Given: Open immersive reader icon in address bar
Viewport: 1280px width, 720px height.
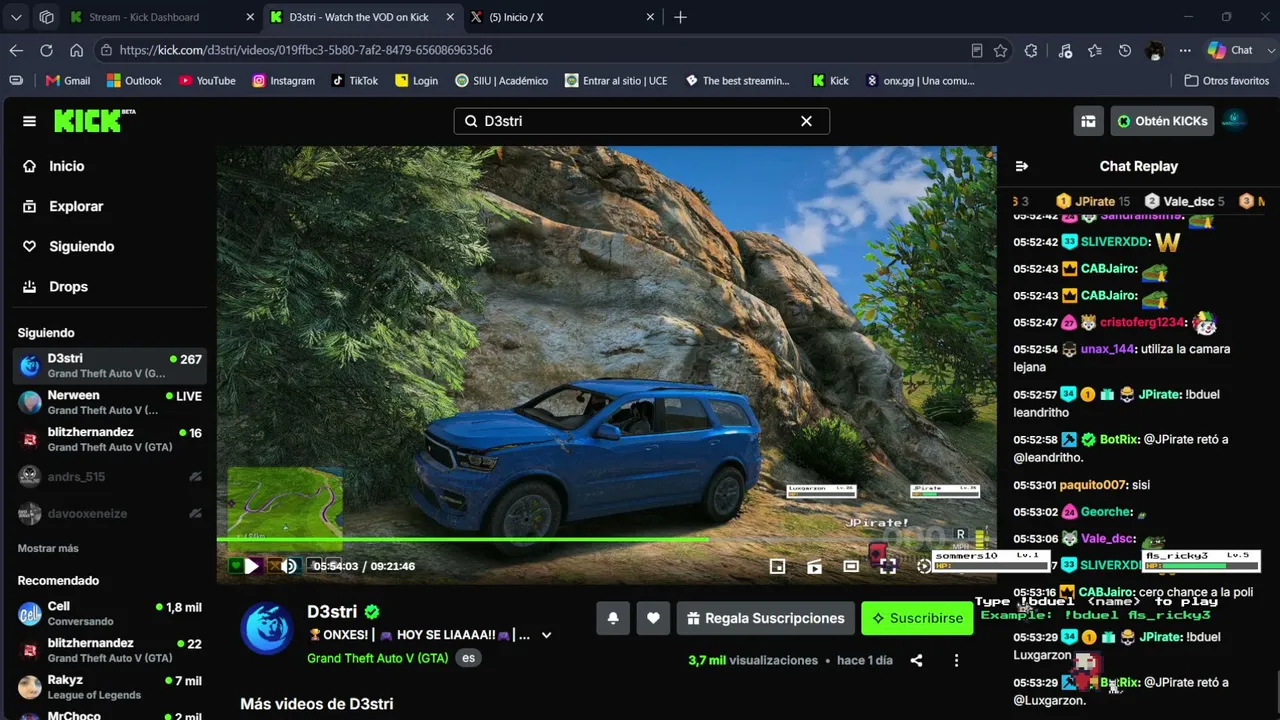Looking at the screenshot, I should point(977,50).
